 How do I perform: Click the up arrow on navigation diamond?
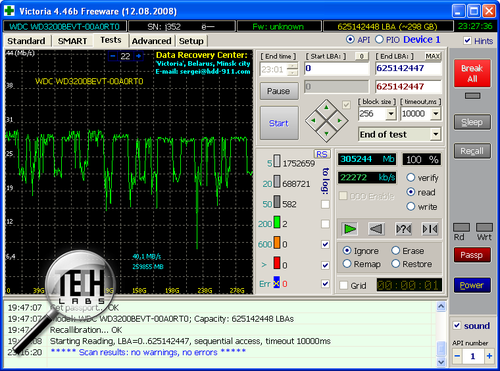(326, 107)
